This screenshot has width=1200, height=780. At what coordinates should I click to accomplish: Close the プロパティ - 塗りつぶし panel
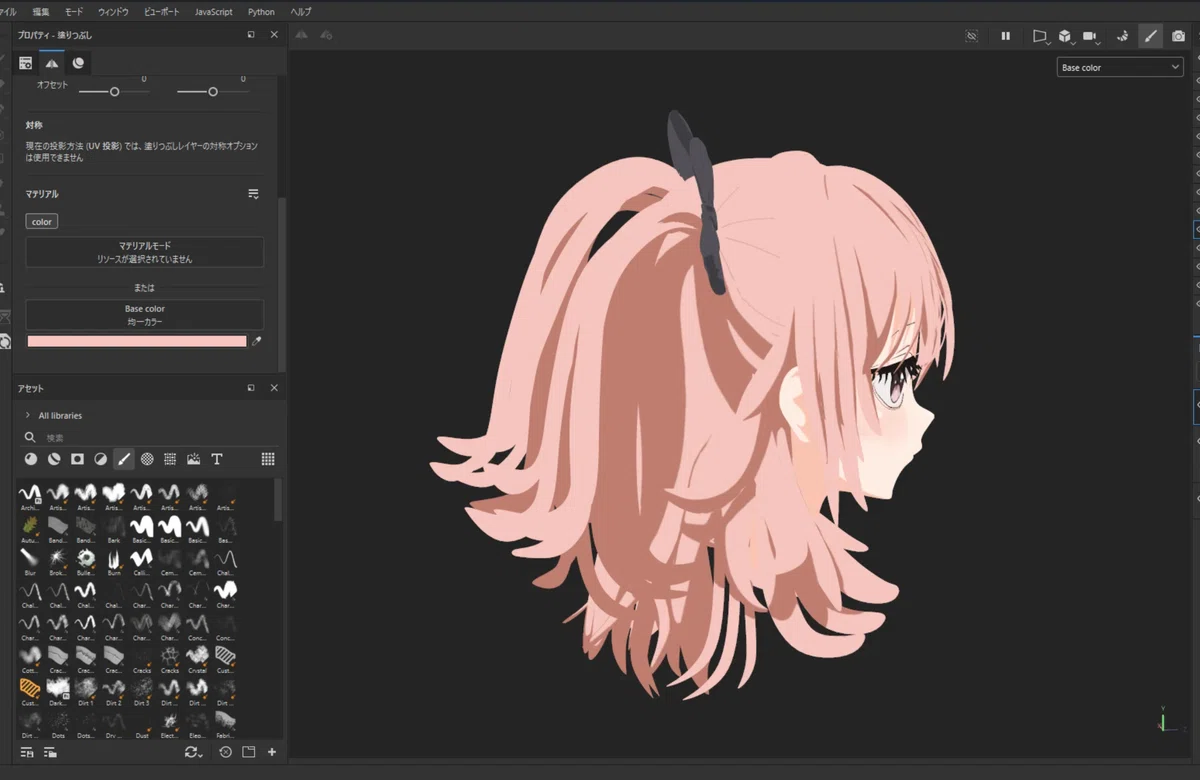pyautogui.click(x=274, y=35)
